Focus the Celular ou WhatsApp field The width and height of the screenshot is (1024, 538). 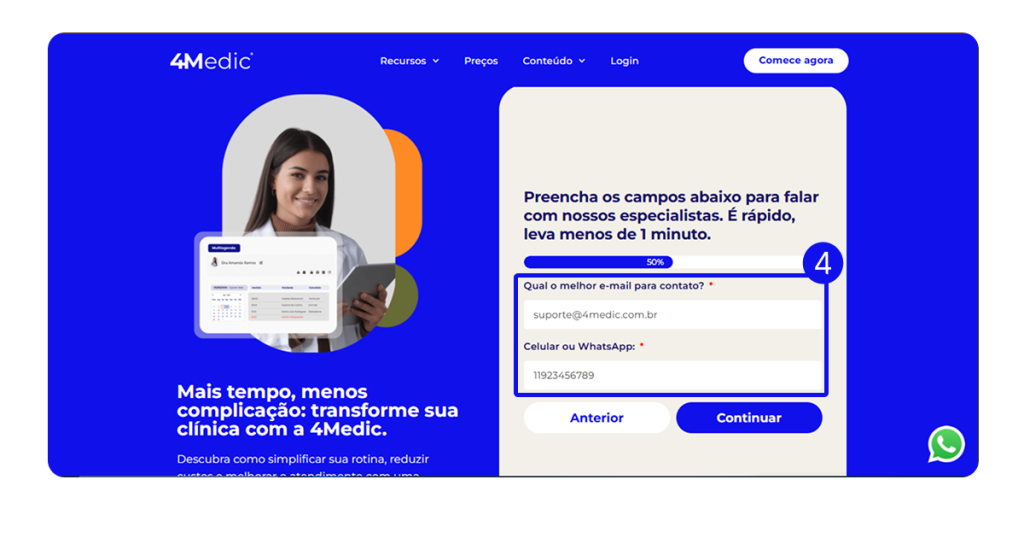[673, 375]
